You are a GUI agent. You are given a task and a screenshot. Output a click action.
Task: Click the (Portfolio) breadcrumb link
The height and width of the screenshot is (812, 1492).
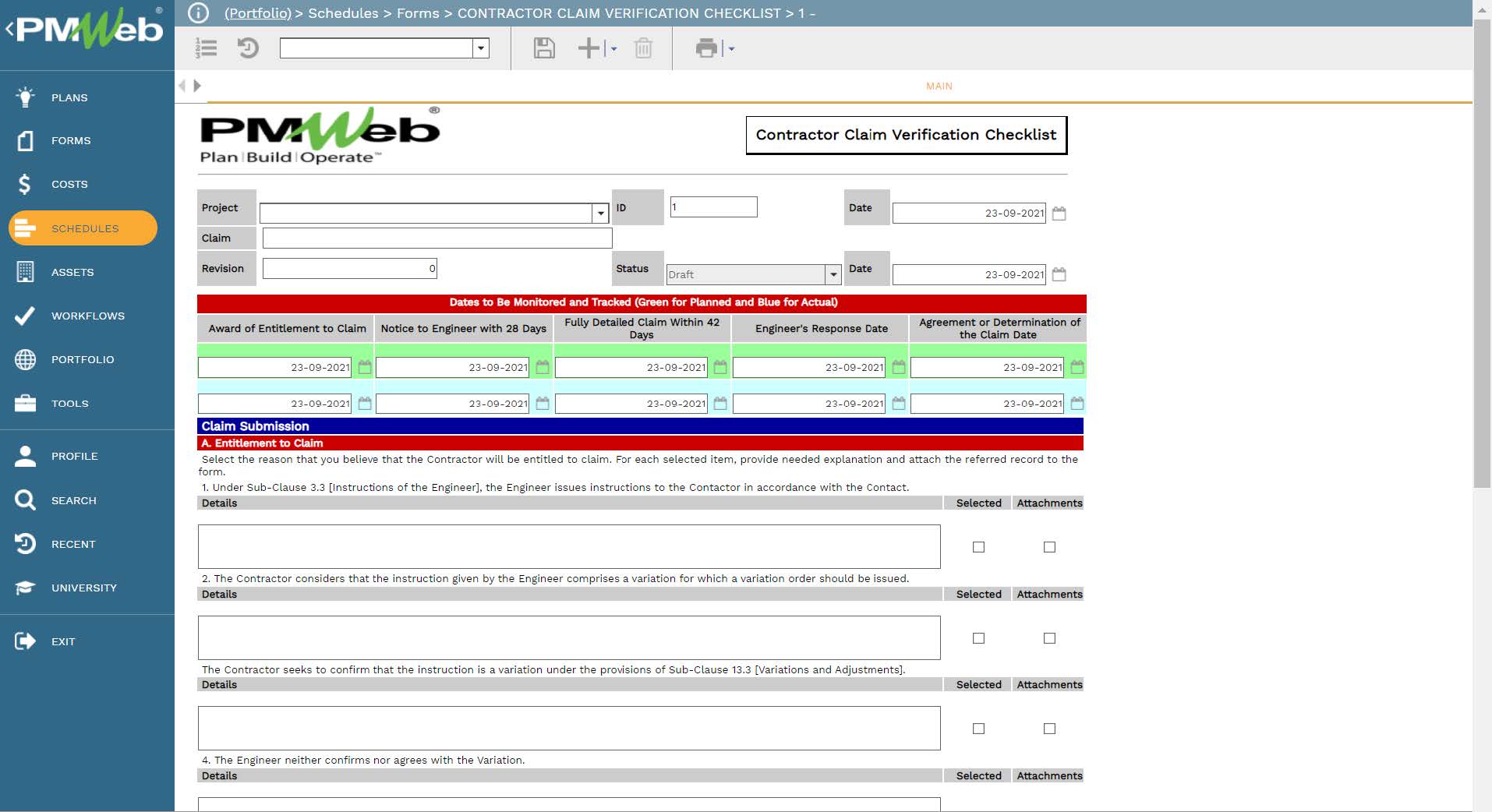(257, 13)
